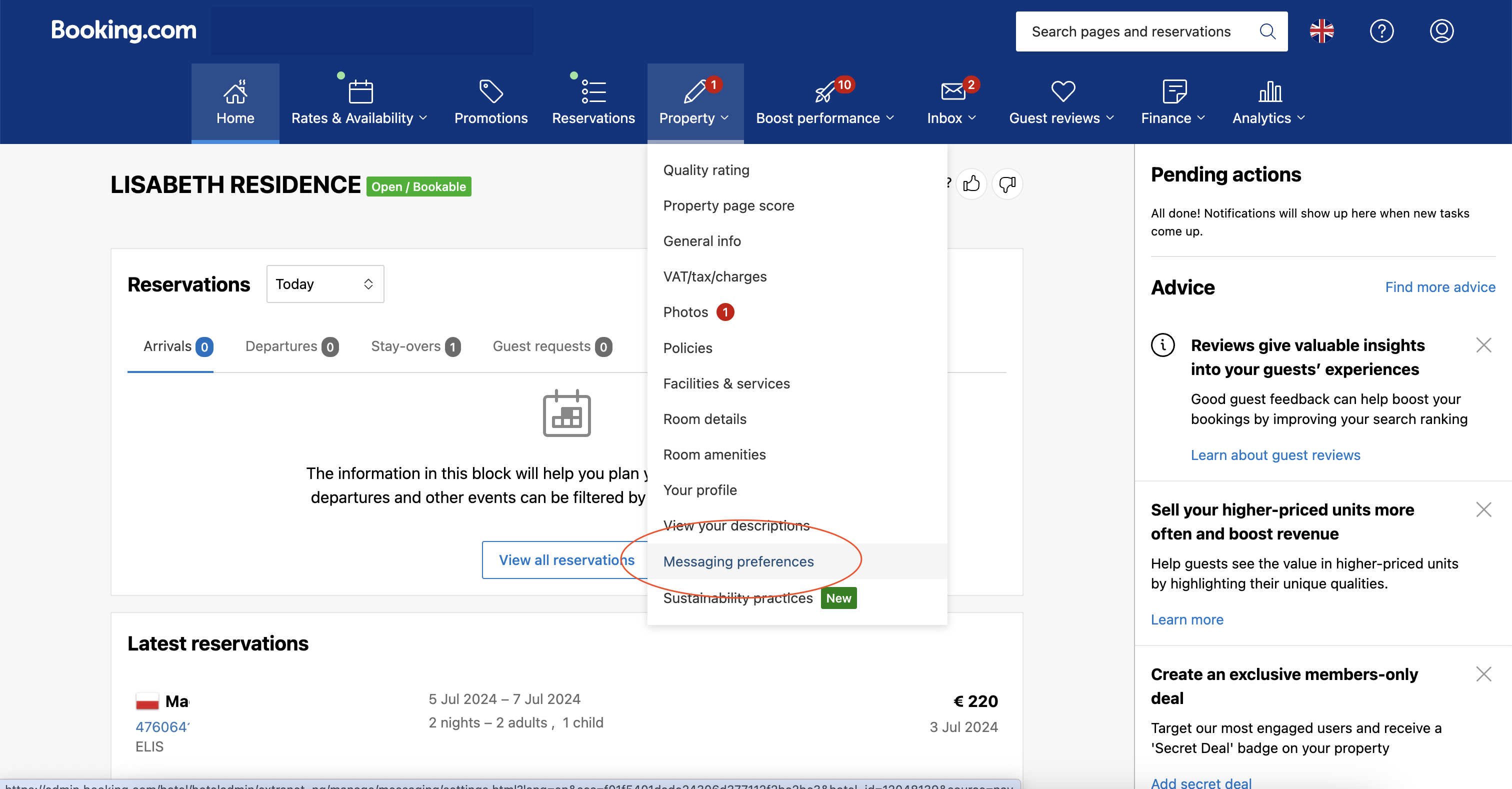Click the Boost performance rocket icon
The height and width of the screenshot is (789, 1512).
(x=824, y=91)
